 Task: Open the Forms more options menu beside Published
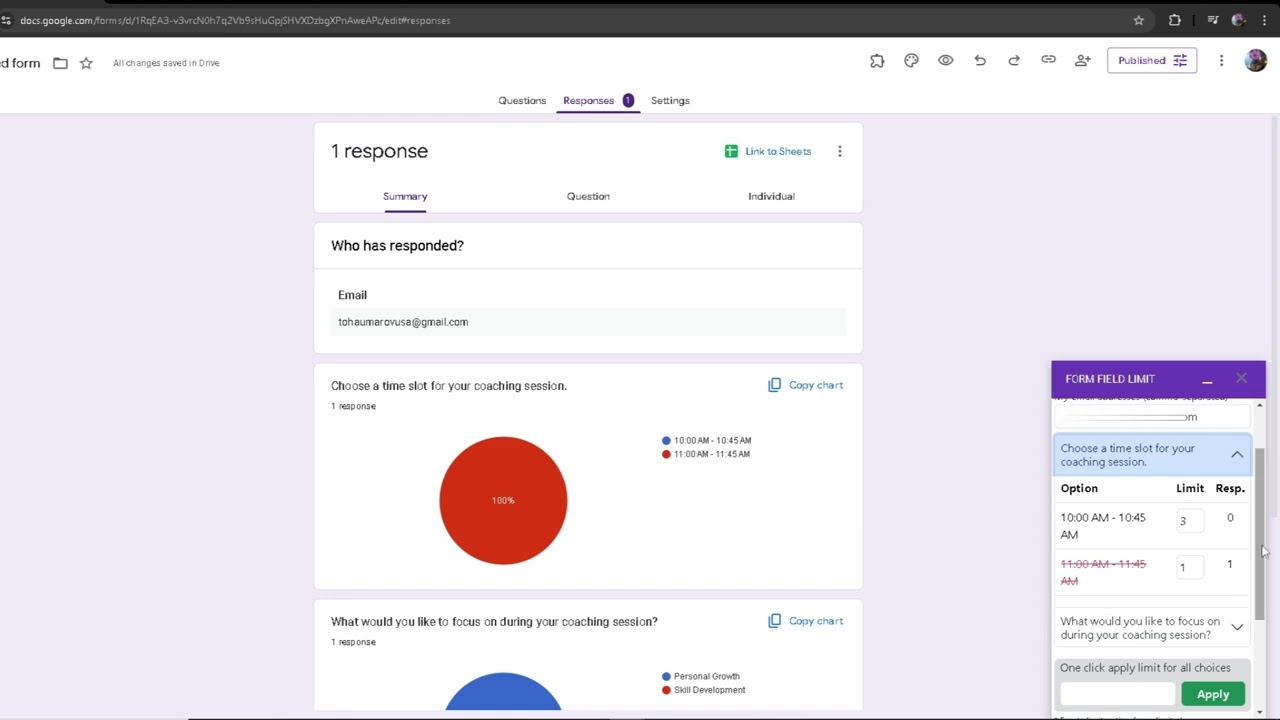tap(1221, 61)
